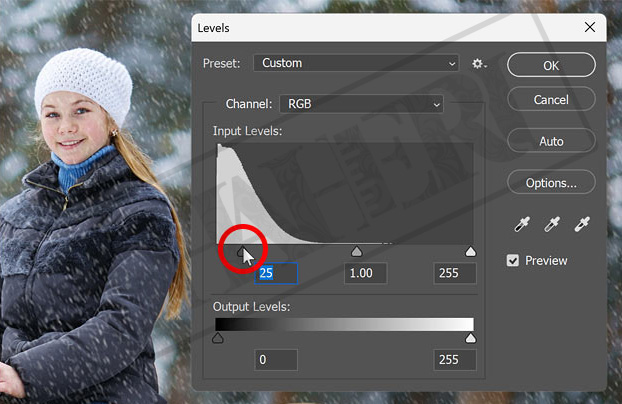The width and height of the screenshot is (622, 404).
Task: Open the Preset dropdown showing Custom
Action: tap(356, 63)
